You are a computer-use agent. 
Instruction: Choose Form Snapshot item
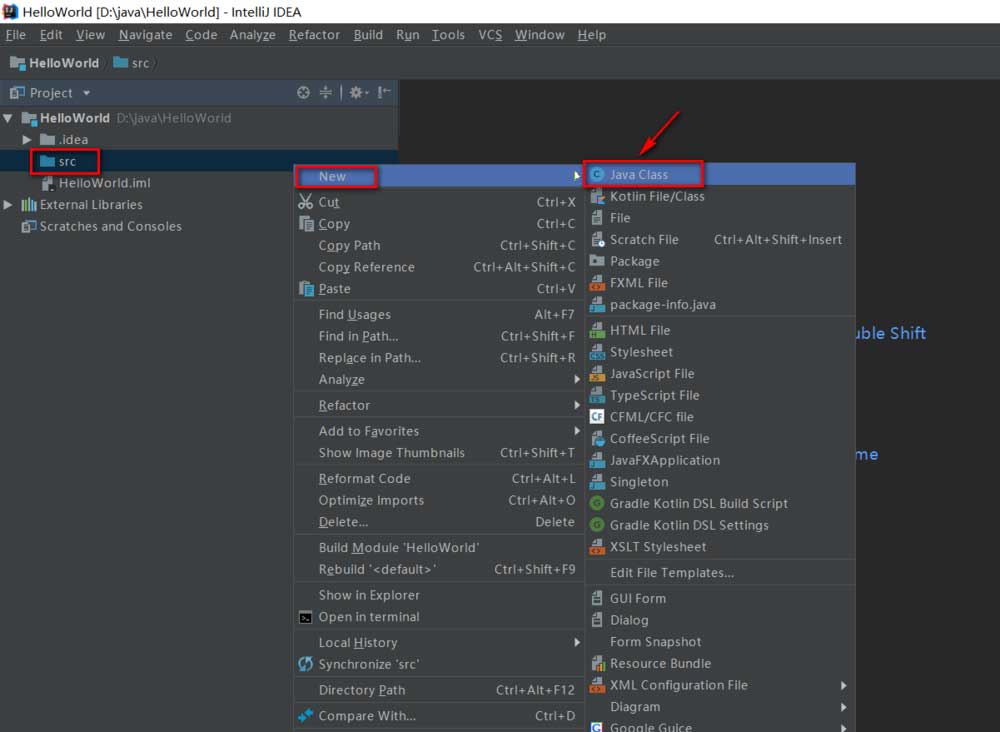click(x=721, y=641)
